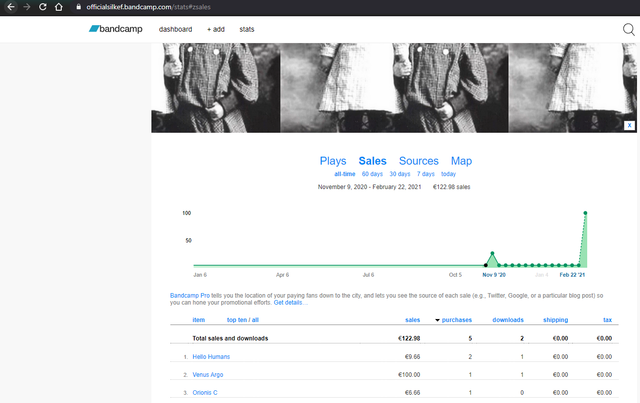Sort by sales column header

pos(412,320)
